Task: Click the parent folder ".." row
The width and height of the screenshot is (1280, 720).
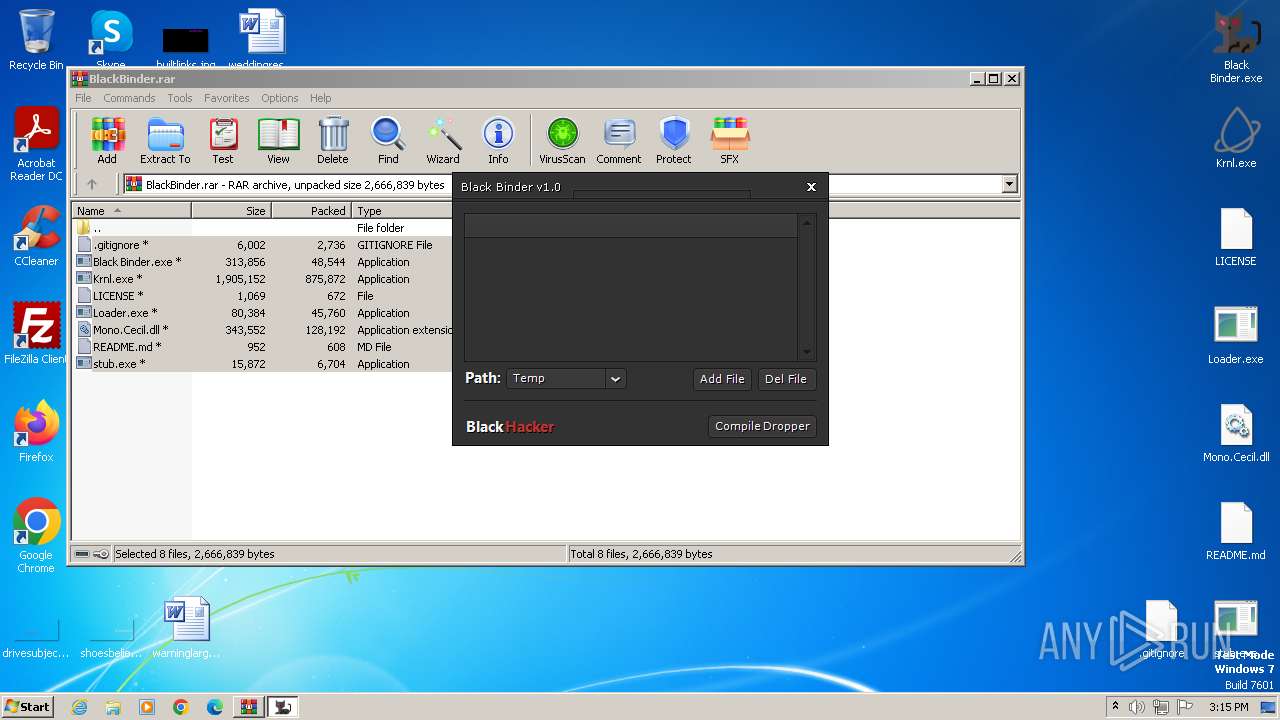Action: click(262, 228)
